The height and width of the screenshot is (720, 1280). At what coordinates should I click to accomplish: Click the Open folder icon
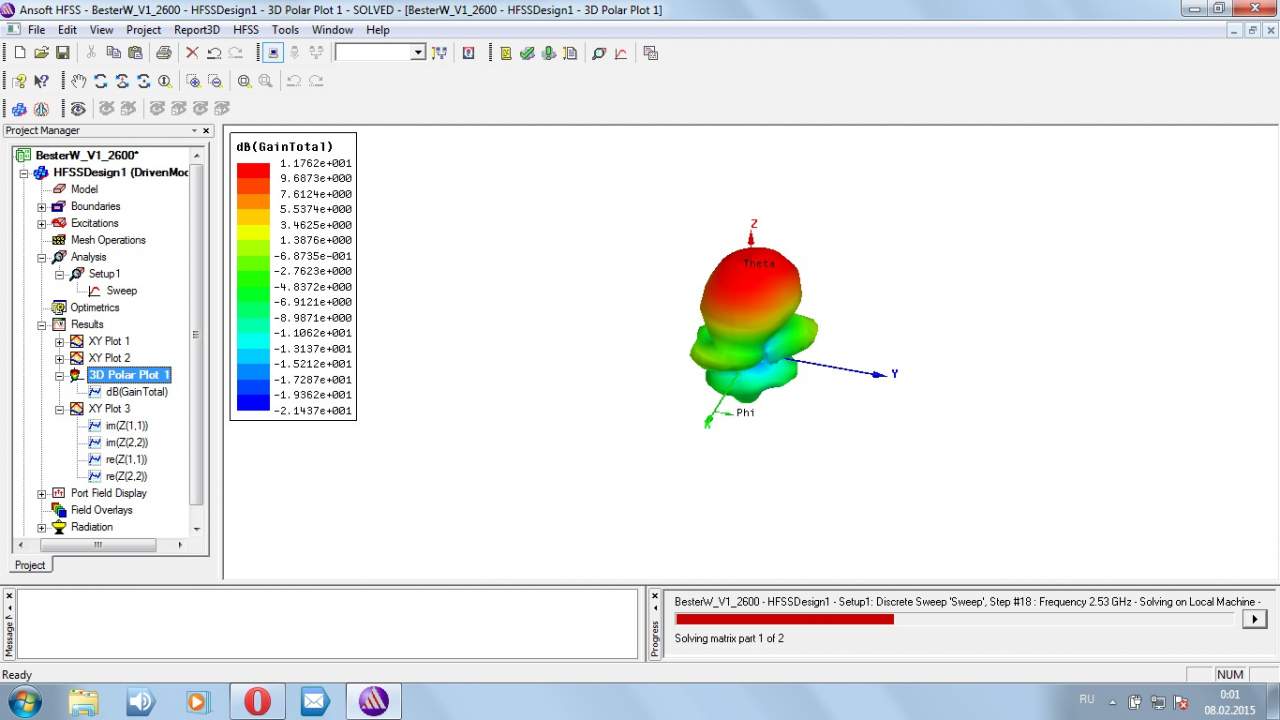41,53
